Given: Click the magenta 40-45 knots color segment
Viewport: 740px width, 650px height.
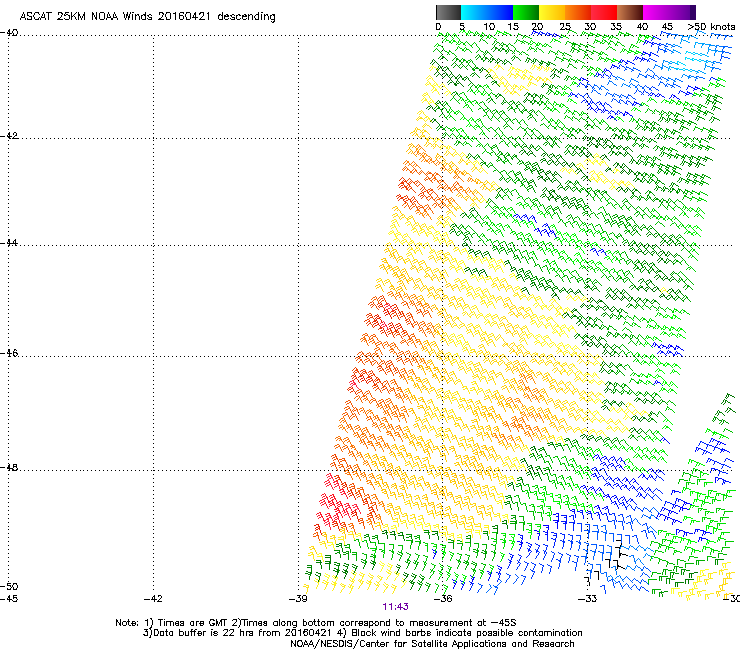Looking at the screenshot, I should (x=656, y=12).
